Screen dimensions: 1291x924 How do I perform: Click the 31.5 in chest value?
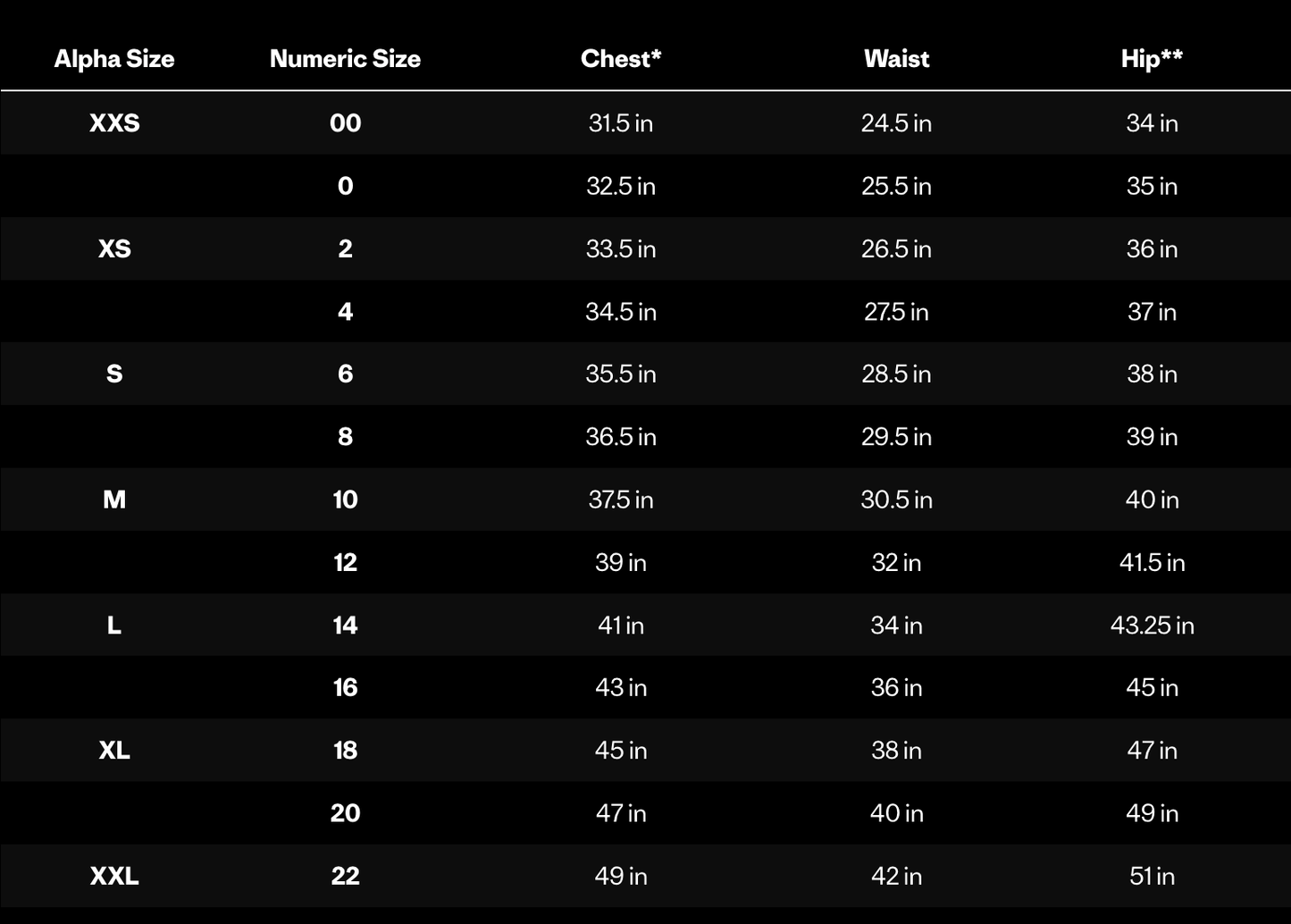point(621,123)
